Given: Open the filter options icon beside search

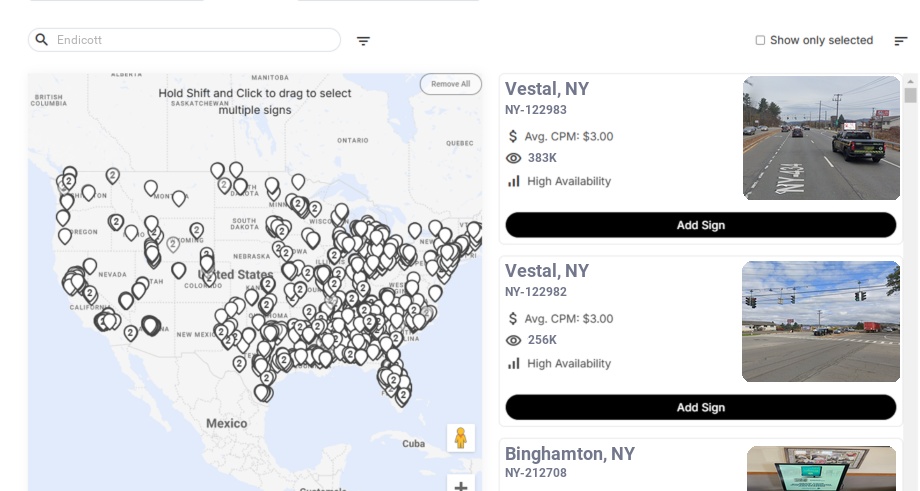Looking at the screenshot, I should tap(363, 41).
